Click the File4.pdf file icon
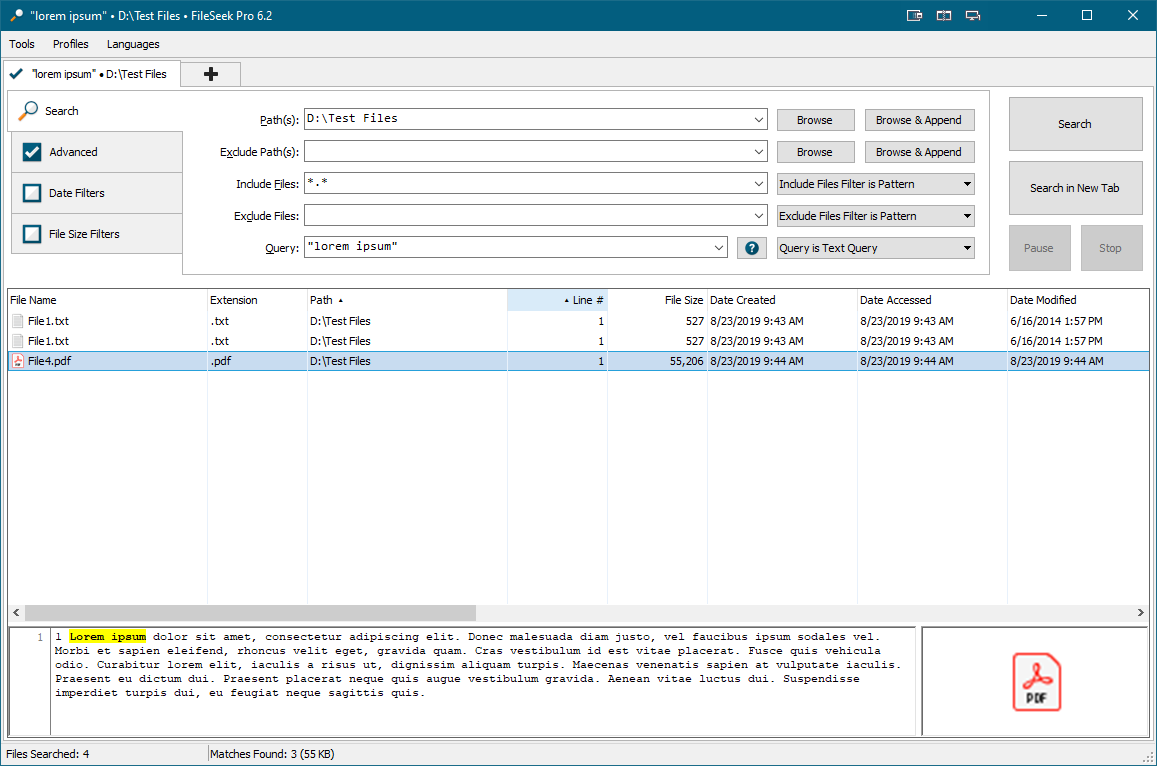The height and width of the screenshot is (766, 1157). 18,361
